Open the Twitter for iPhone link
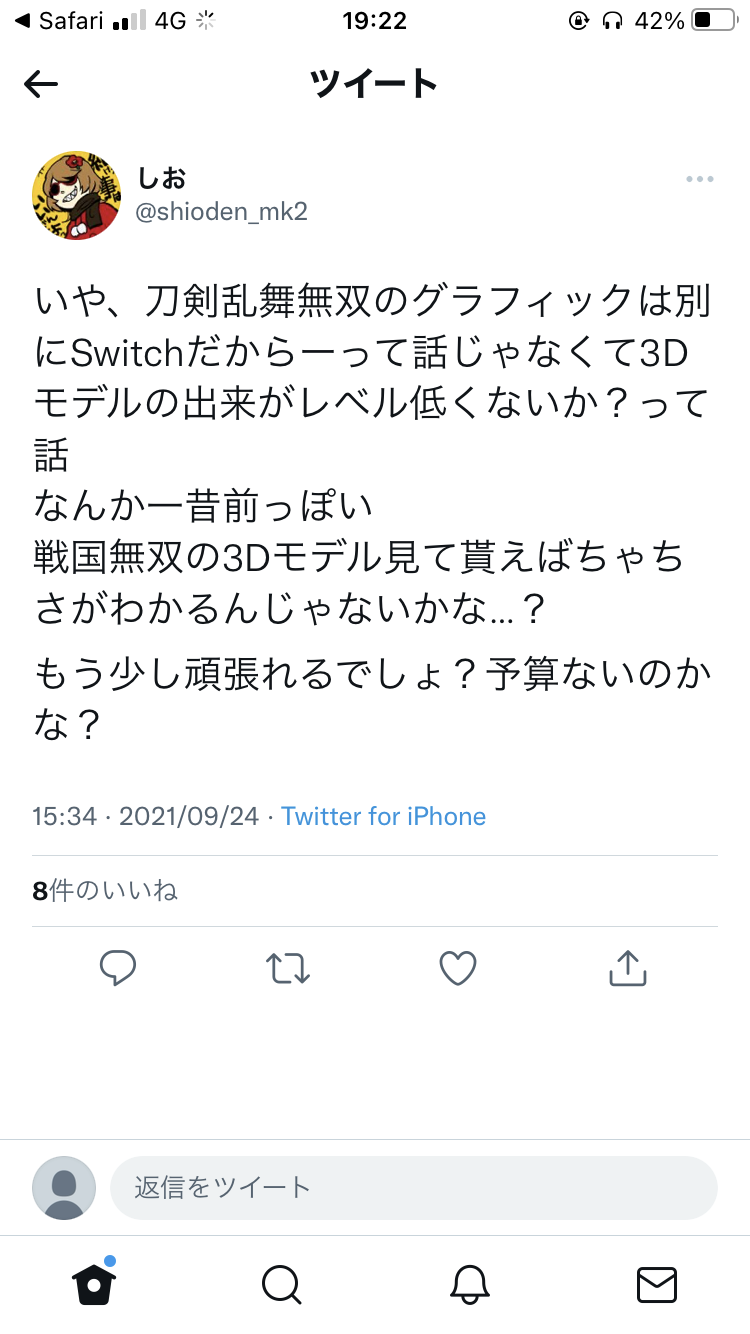This screenshot has width=750, height=1334. click(x=384, y=816)
